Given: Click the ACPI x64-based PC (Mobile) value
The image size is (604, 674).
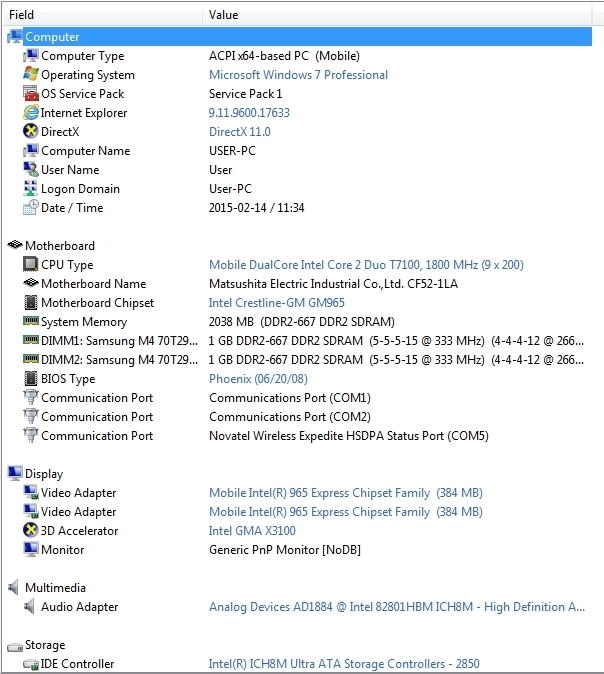Looking at the screenshot, I should [x=285, y=56].
